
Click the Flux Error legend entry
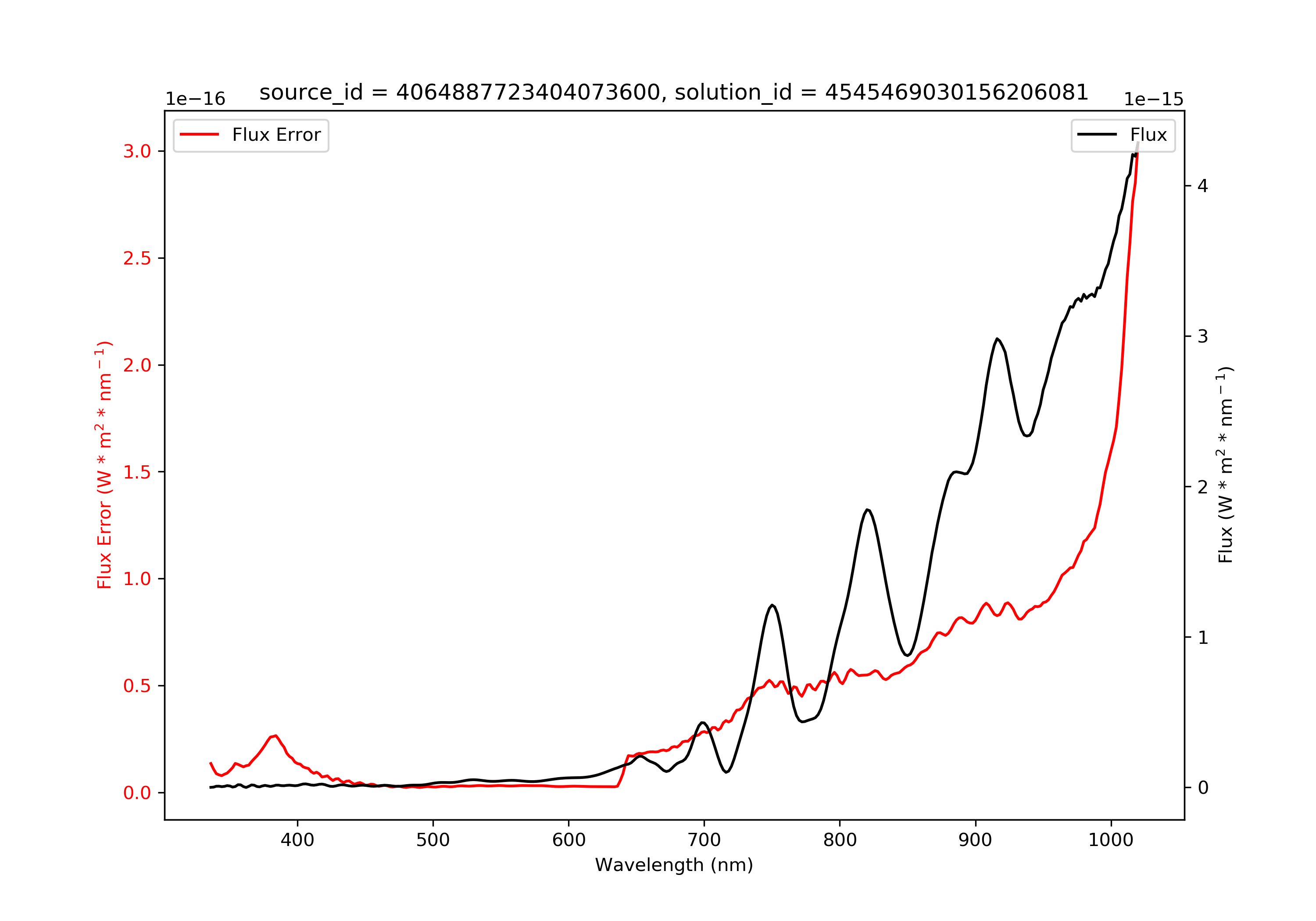(x=251, y=135)
